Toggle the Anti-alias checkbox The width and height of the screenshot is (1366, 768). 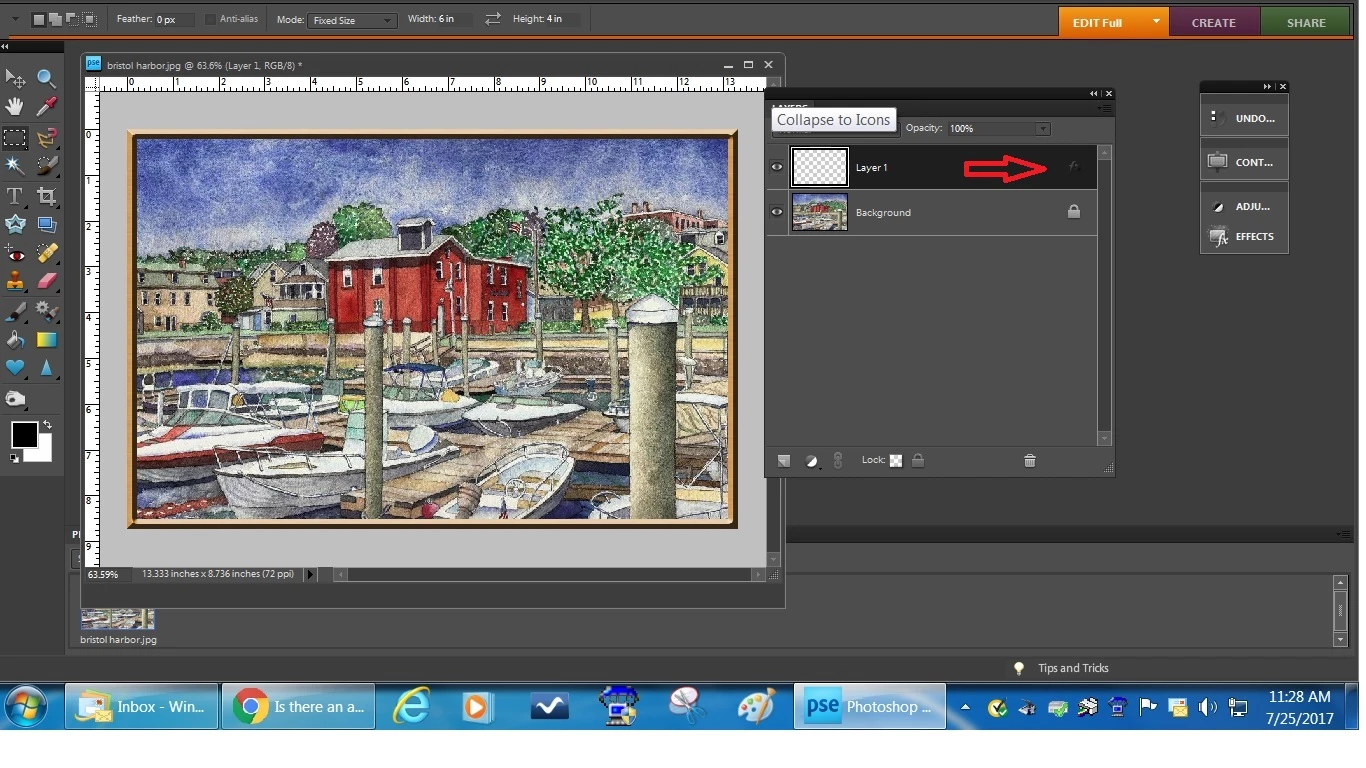click(x=210, y=20)
